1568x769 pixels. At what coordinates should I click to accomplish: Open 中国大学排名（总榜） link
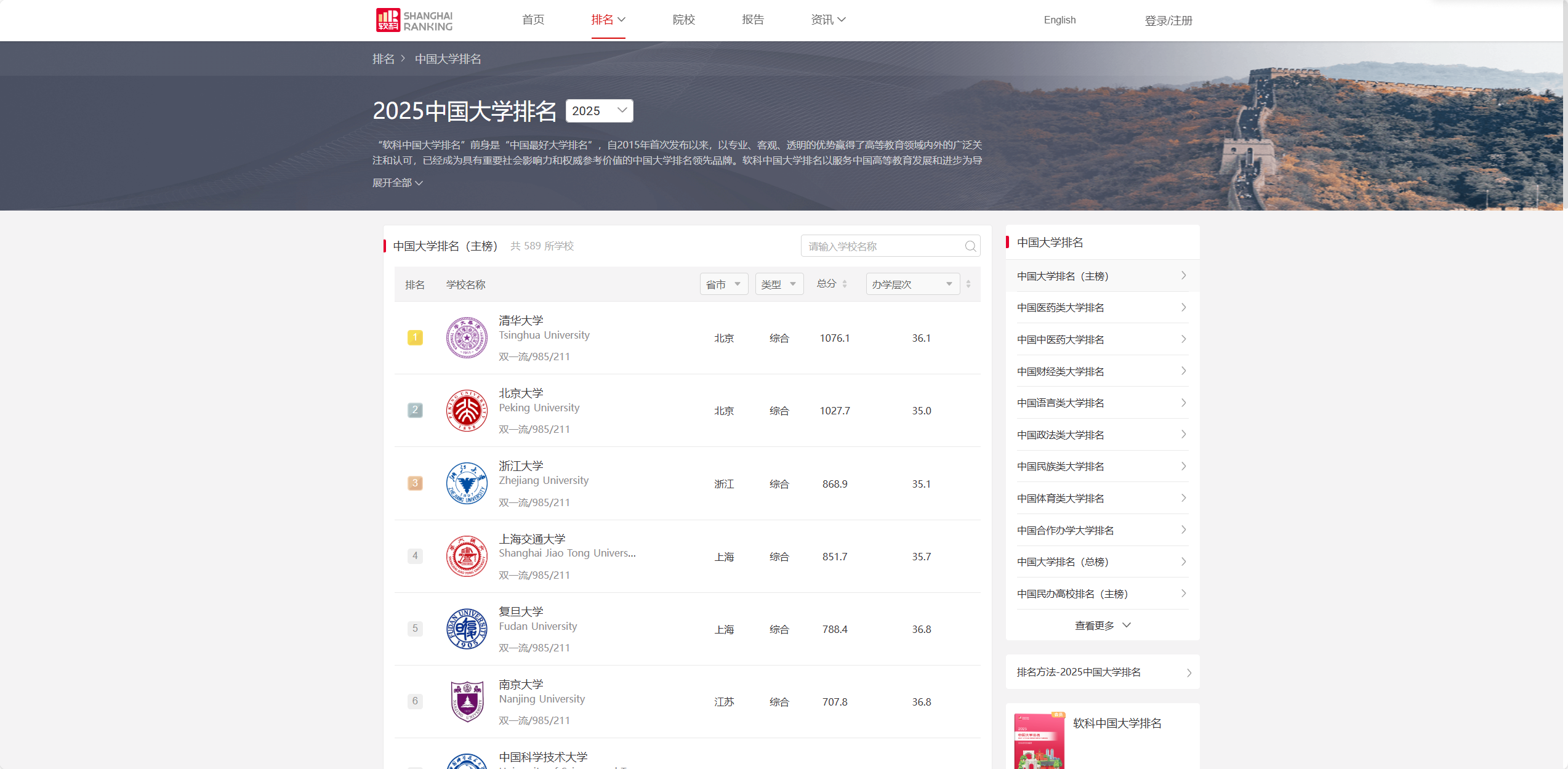[1063, 562]
